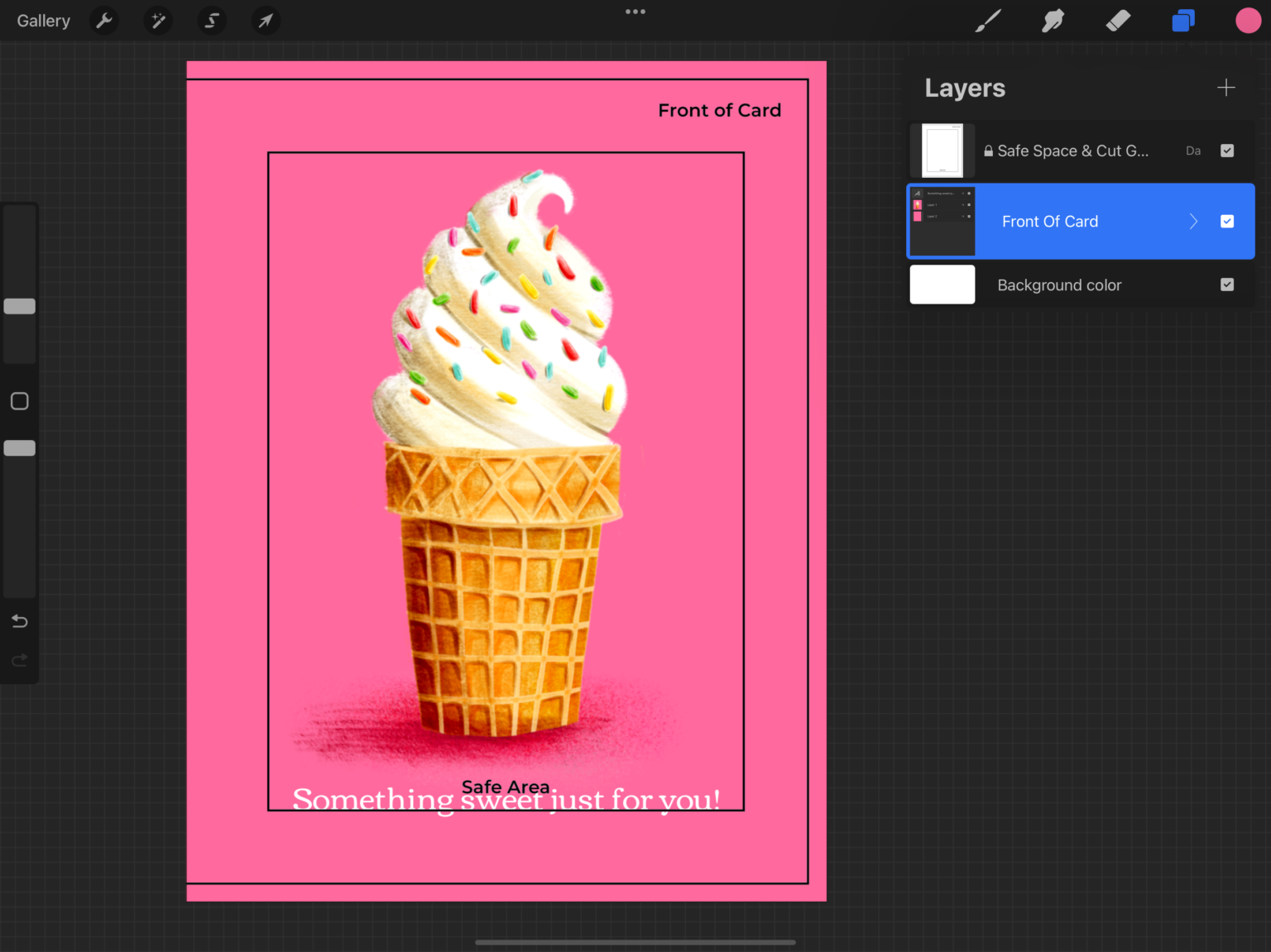Select the Background color layer entry
This screenshot has height=952, width=1271.
1059,285
